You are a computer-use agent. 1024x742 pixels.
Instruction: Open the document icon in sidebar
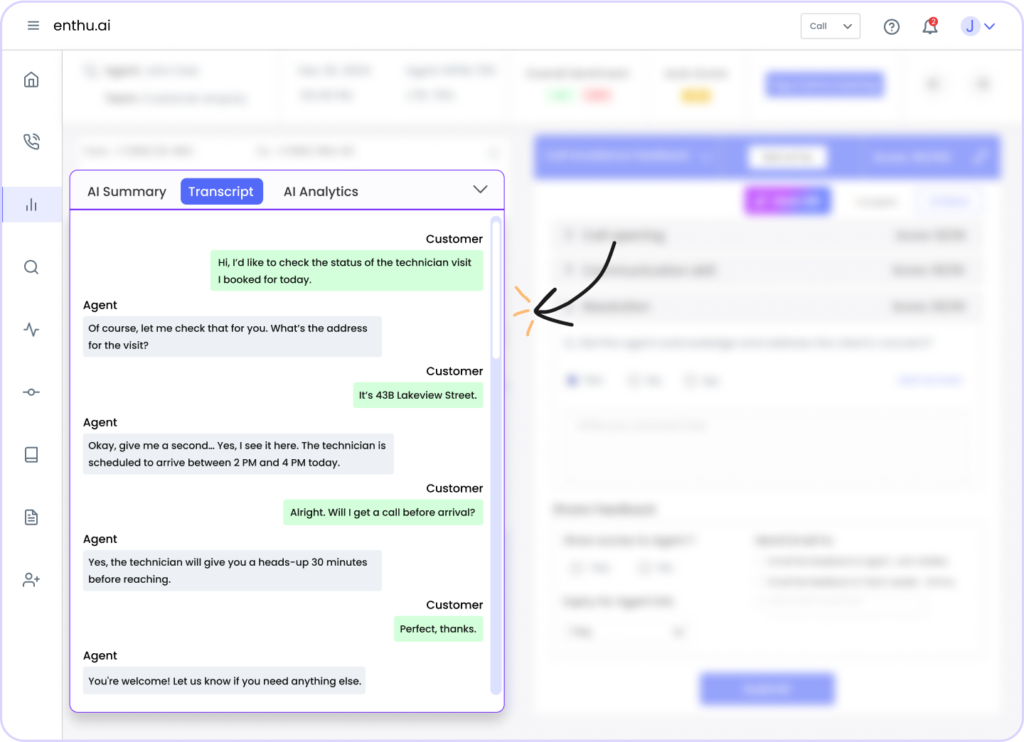tap(31, 516)
